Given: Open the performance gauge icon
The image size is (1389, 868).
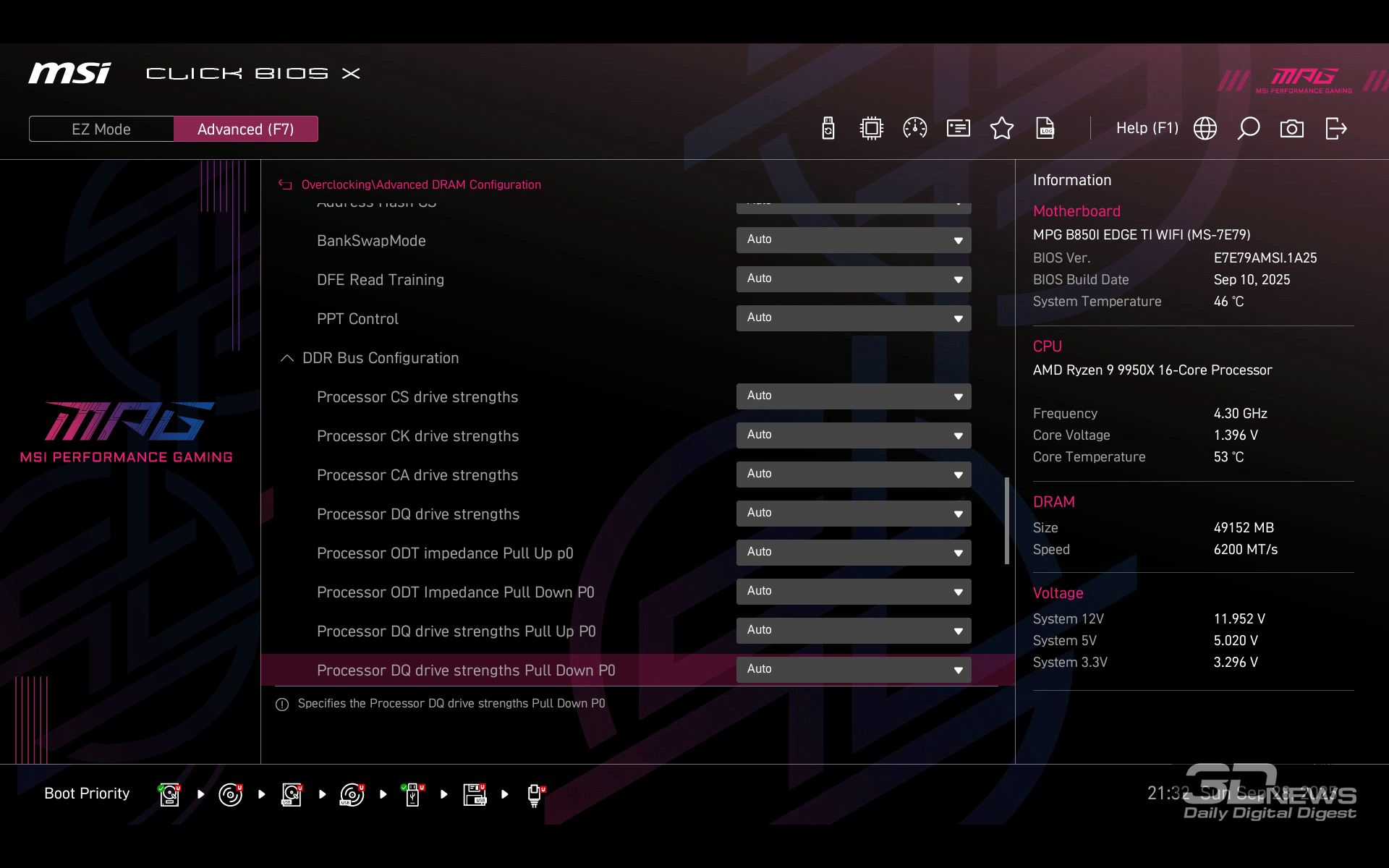Looking at the screenshot, I should click(x=914, y=129).
